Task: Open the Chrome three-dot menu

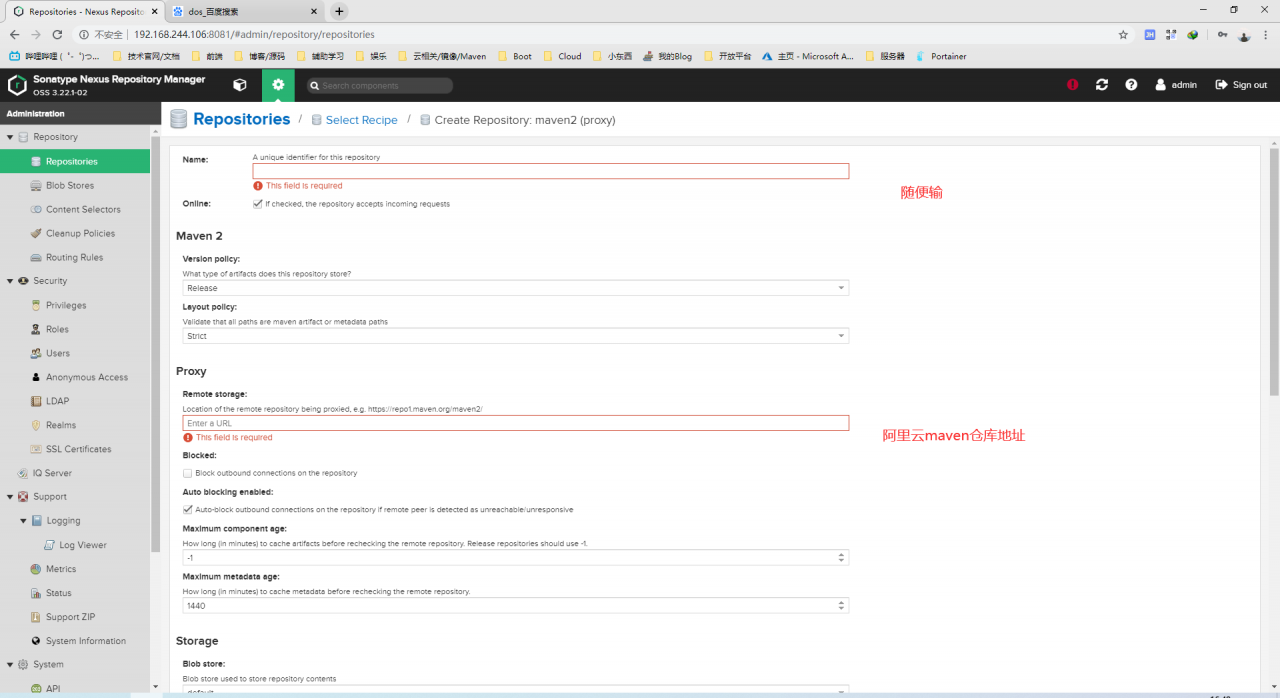Action: (x=1267, y=34)
